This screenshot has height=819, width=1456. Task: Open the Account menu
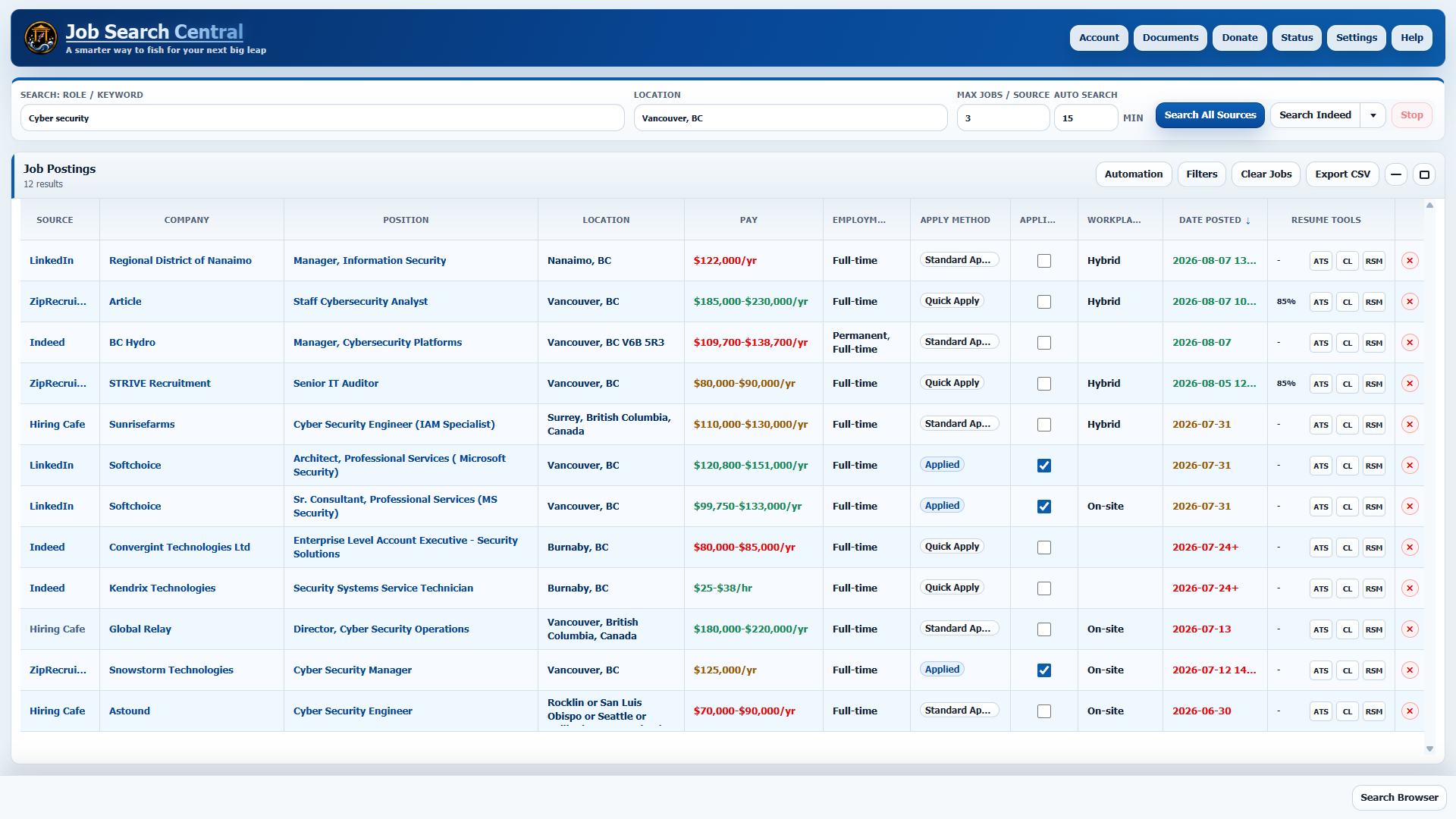1099,38
